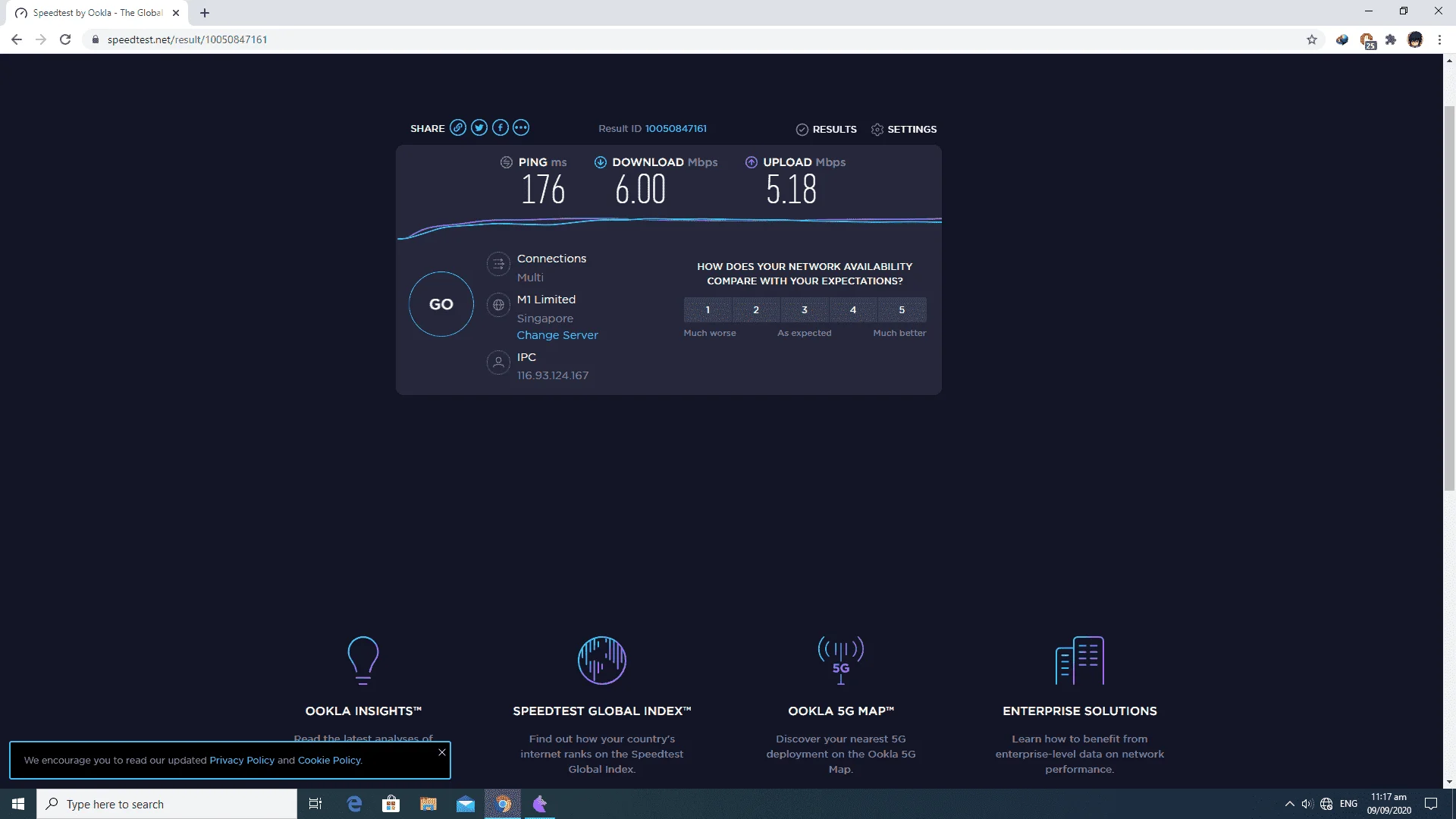This screenshot has height=819, width=1456.
Task: Open OOKLA 5G MAP heading link
Action: (x=841, y=711)
